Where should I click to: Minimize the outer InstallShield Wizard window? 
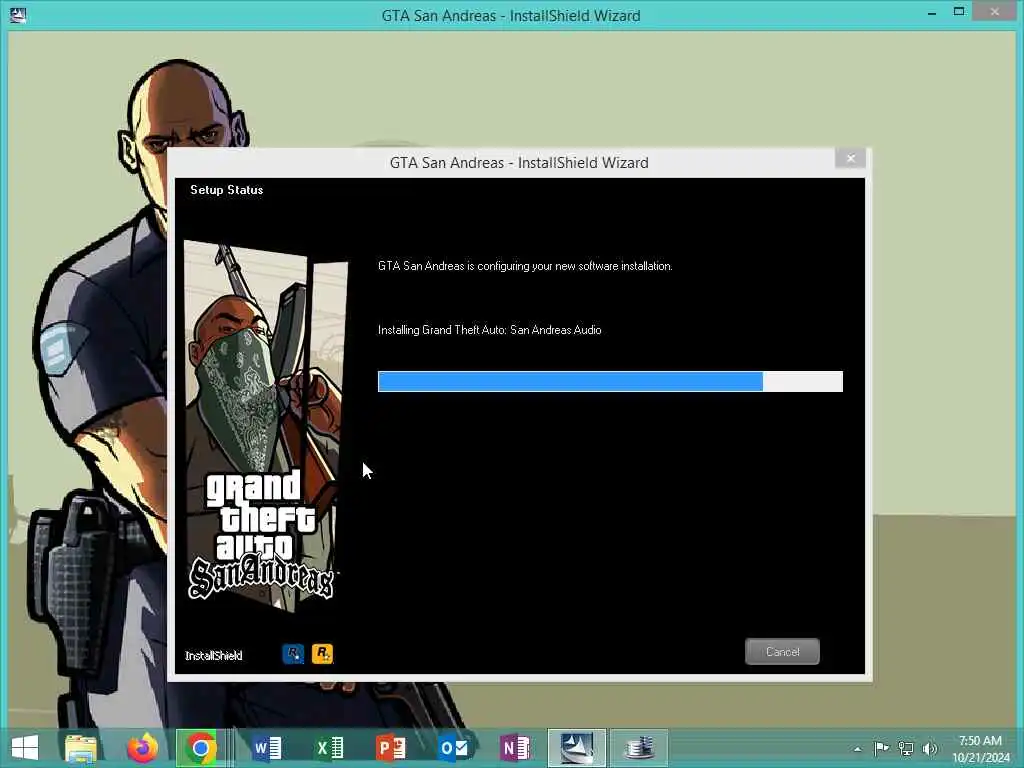pos(932,13)
